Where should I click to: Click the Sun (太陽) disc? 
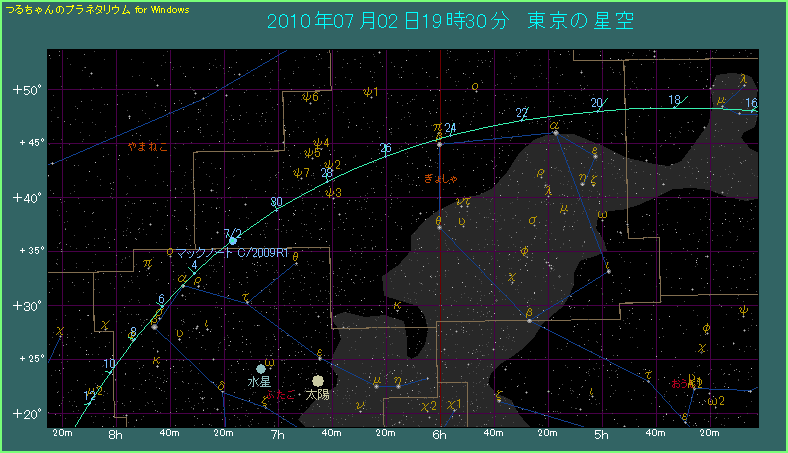point(318,381)
